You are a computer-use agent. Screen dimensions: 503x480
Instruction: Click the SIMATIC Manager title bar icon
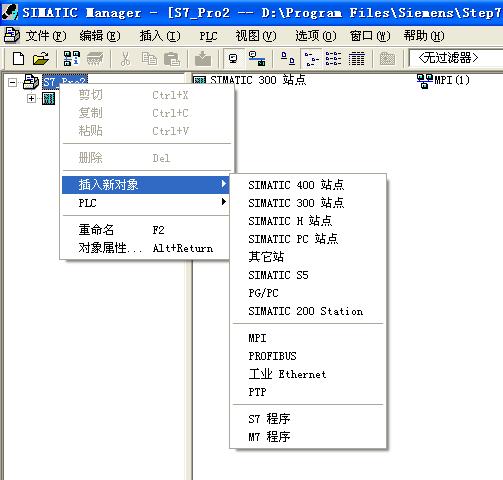[10, 12]
